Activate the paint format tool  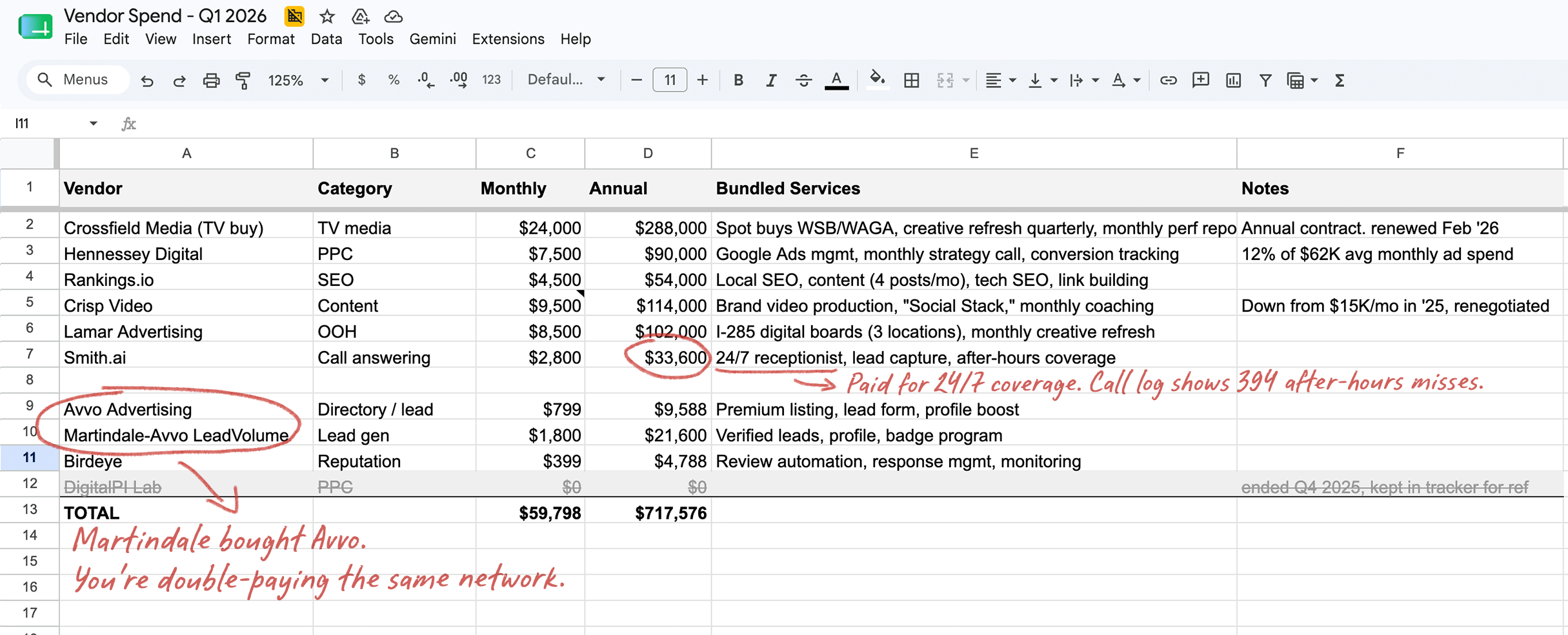pyautogui.click(x=243, y=81)
